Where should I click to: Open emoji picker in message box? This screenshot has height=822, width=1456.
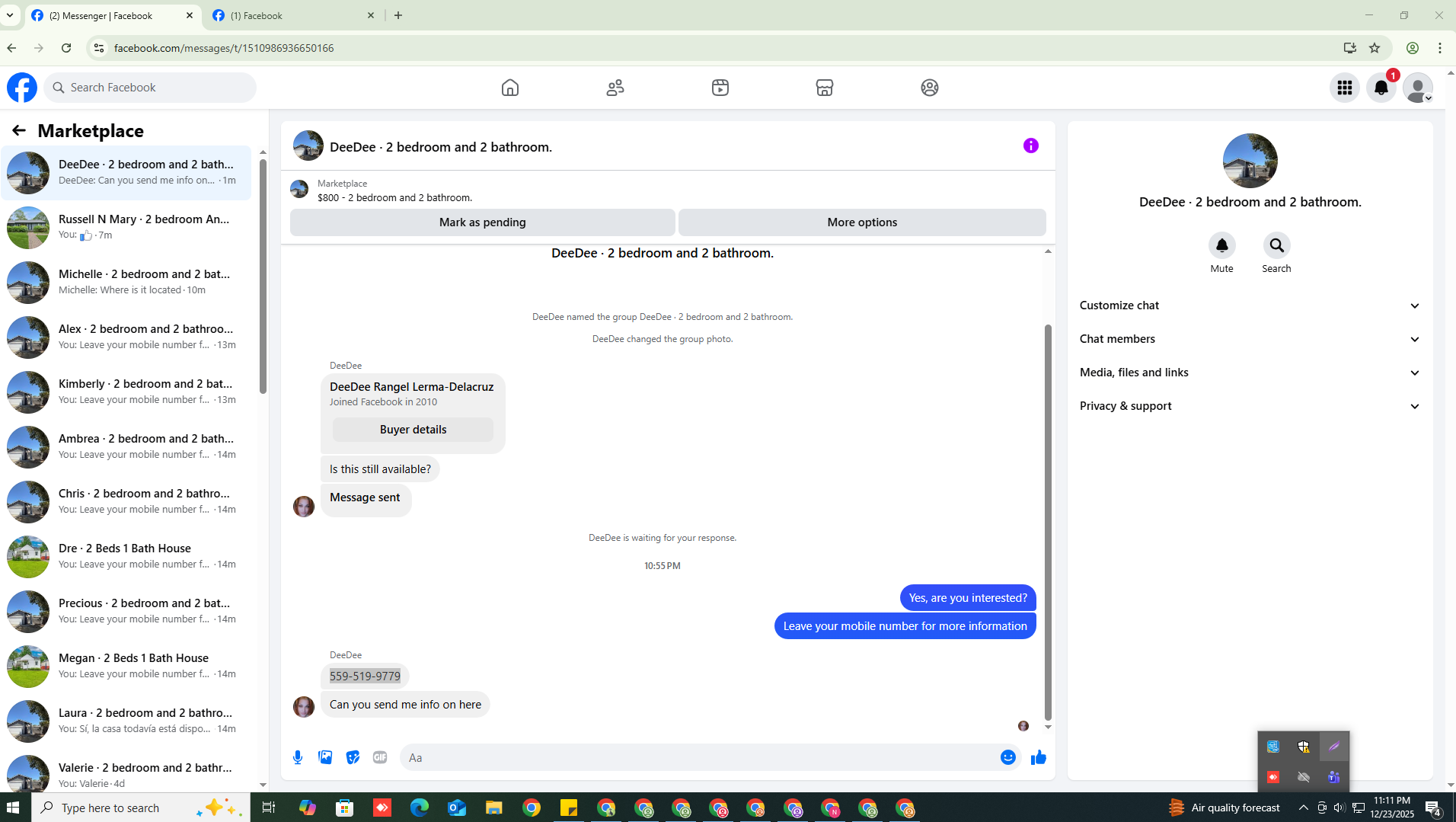1008,757
